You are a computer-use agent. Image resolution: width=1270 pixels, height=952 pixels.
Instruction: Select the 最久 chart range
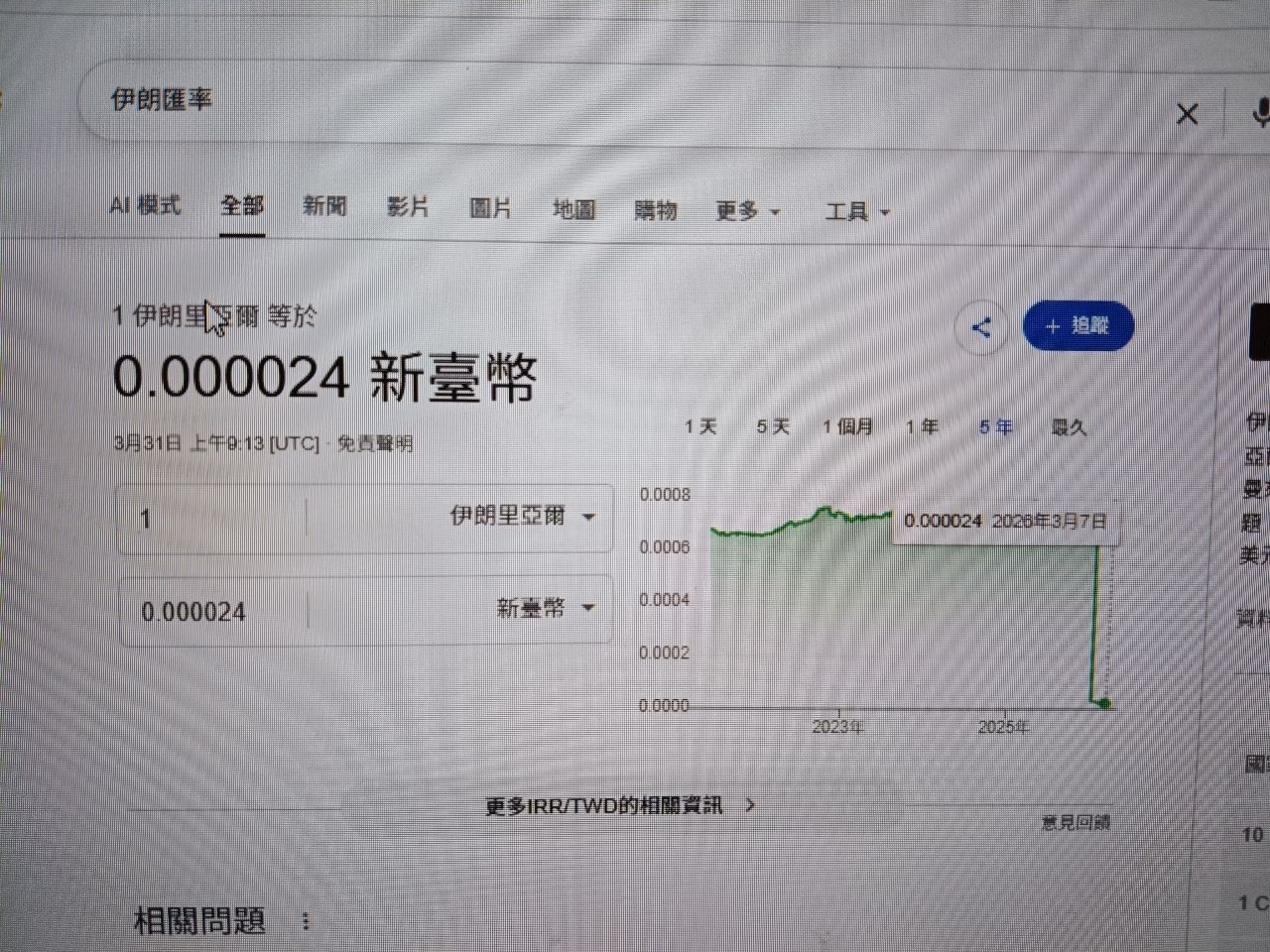pos(1069,427)
